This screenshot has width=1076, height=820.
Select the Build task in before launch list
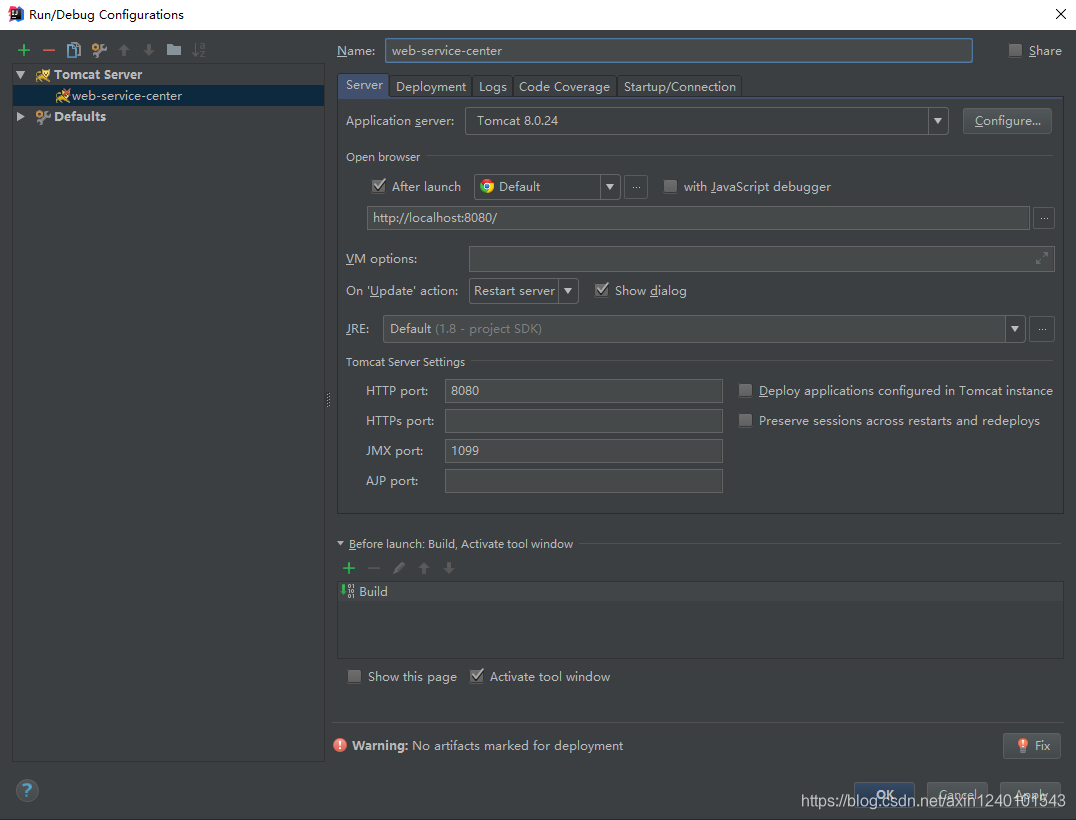click(700, 591)
